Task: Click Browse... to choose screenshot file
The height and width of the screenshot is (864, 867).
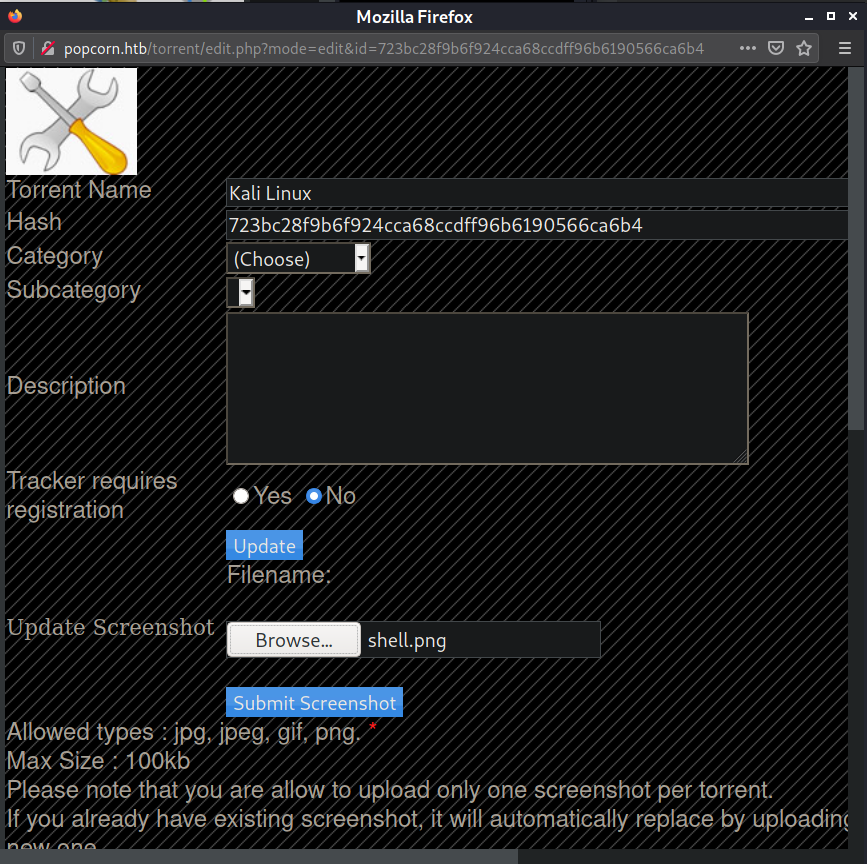Action: tap(294, 640)
